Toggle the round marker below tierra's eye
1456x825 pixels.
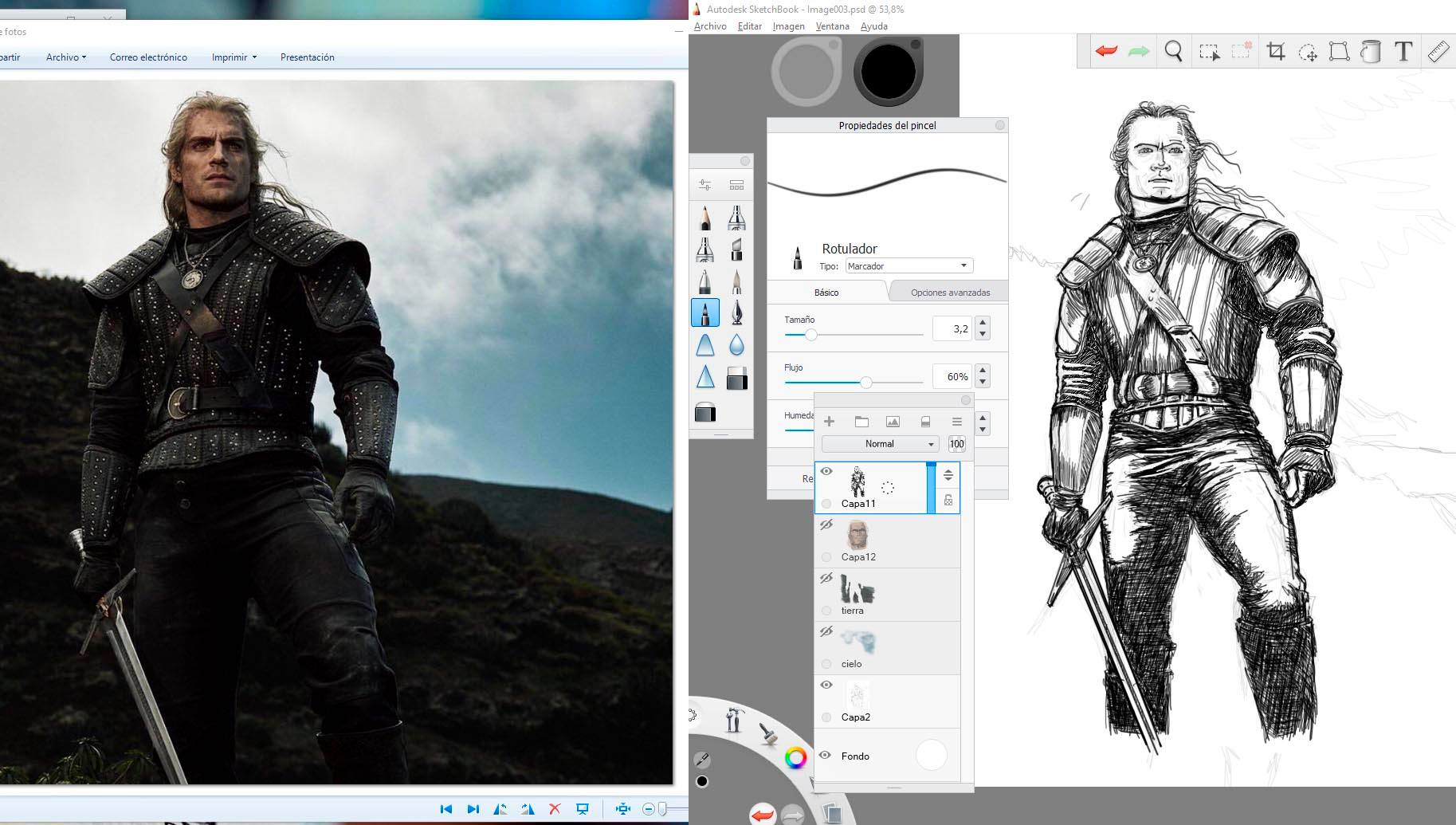[826, 611]
